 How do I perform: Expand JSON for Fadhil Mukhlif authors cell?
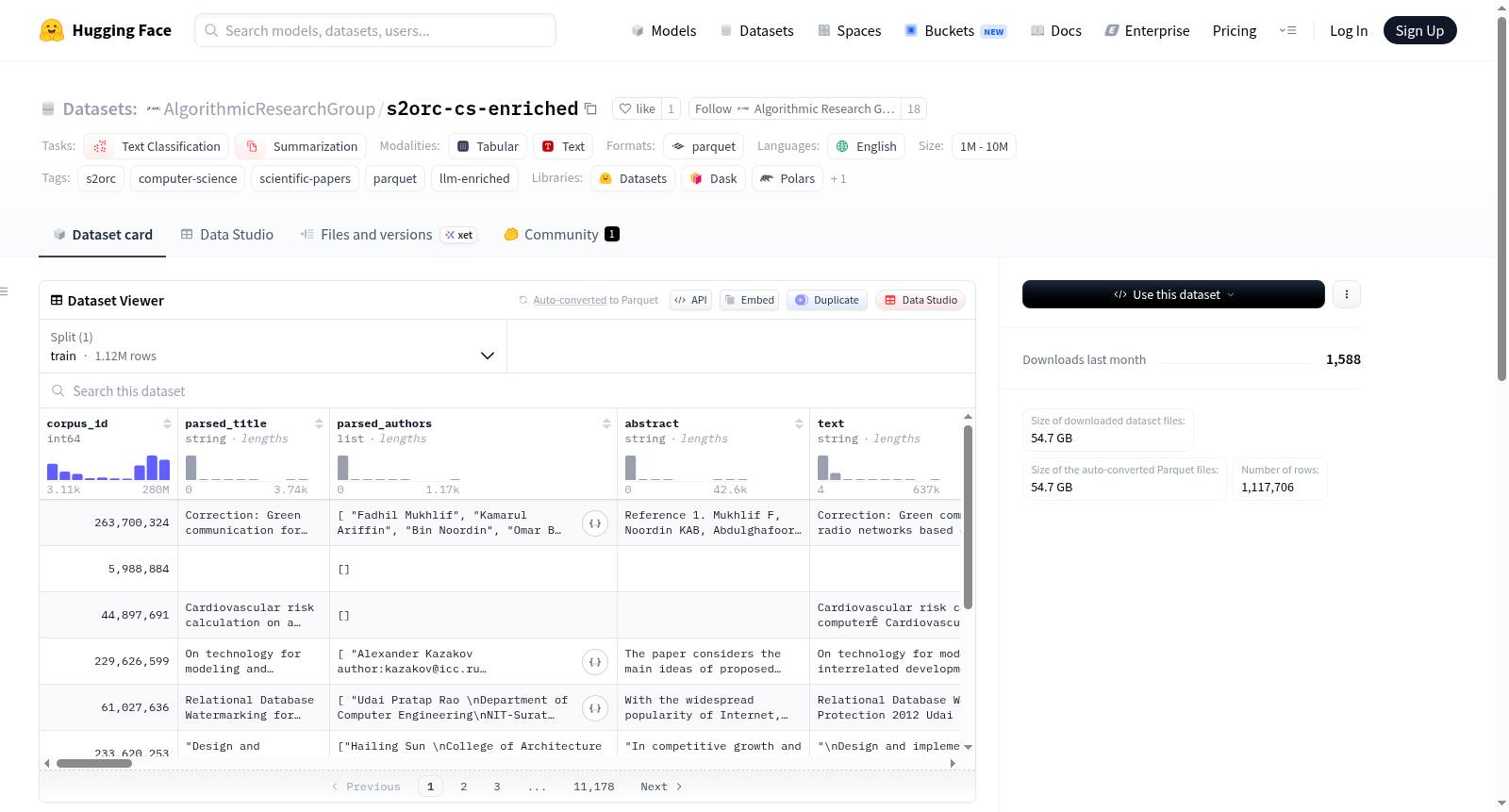pos(595,523)
